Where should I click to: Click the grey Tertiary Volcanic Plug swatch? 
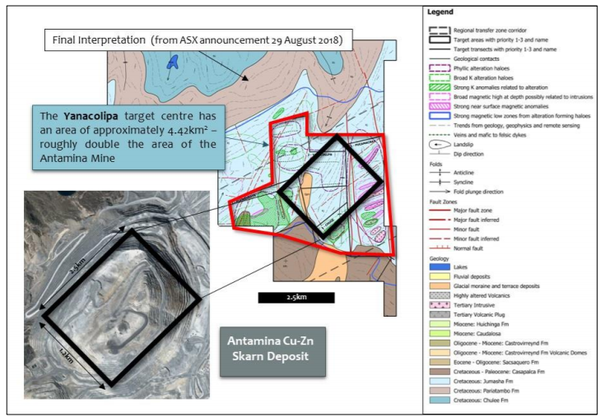tap(439, 314)
